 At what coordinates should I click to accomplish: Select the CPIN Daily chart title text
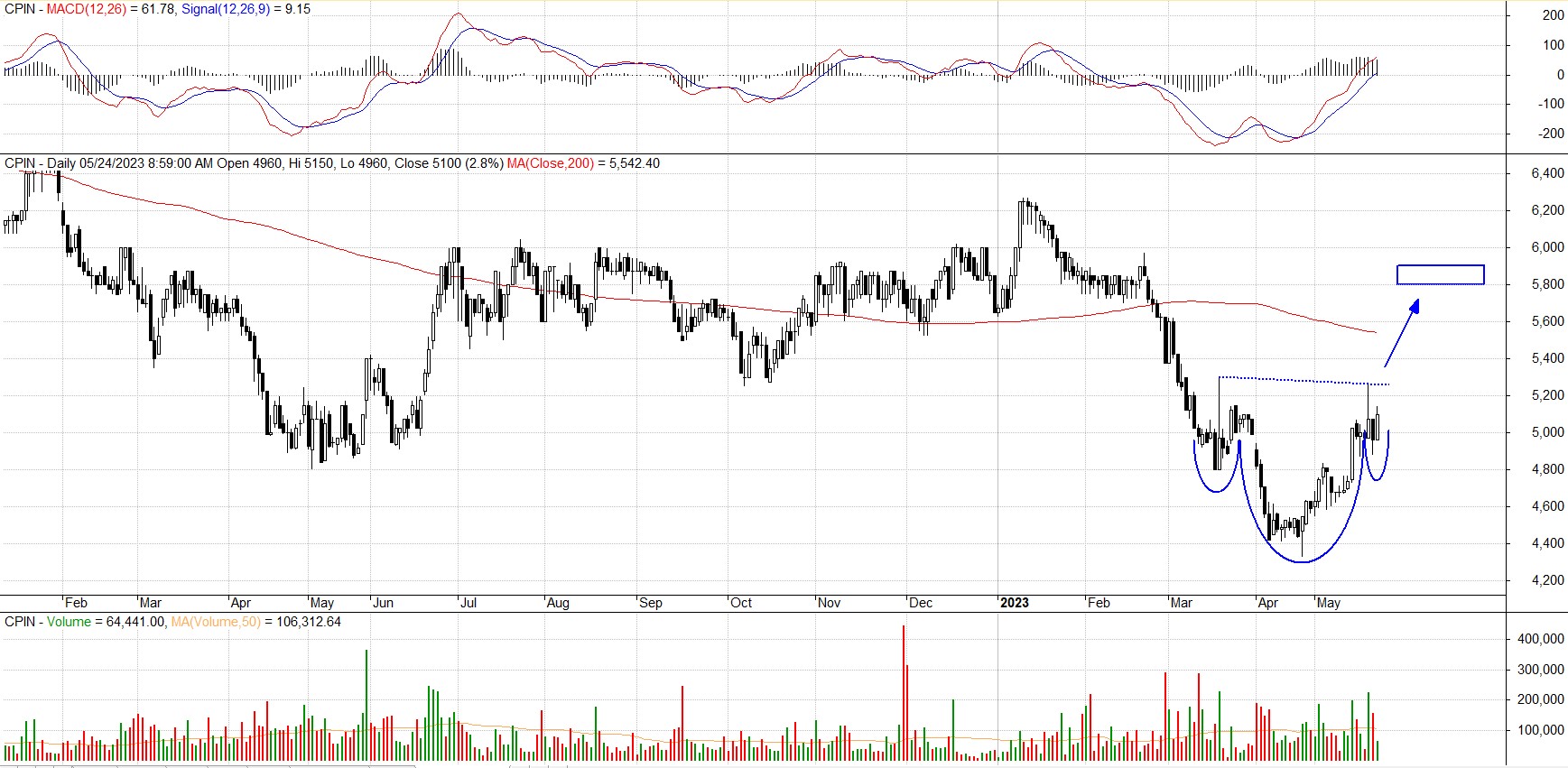(x=253, y=163)
